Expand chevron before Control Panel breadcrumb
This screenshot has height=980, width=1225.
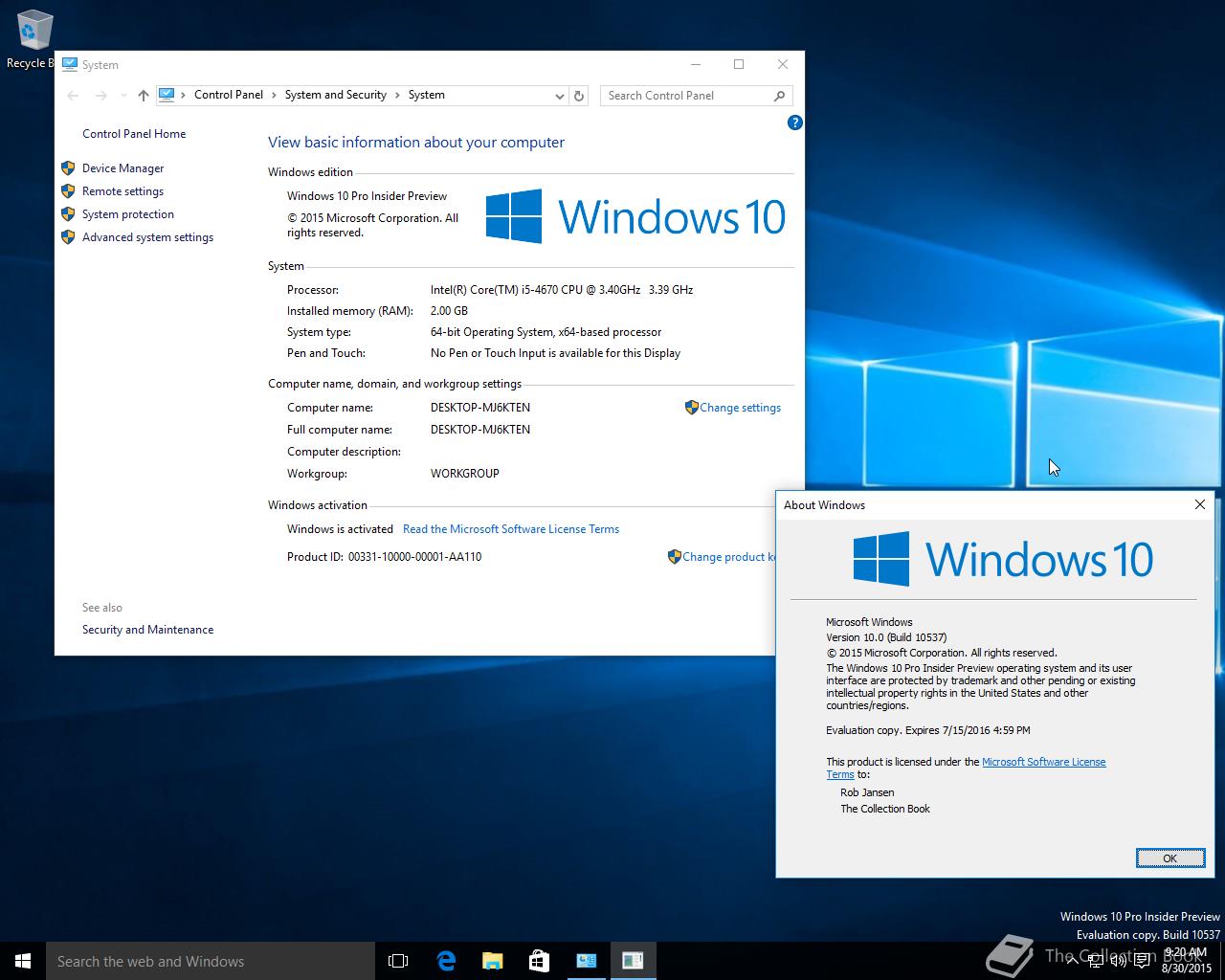(184, 95)
